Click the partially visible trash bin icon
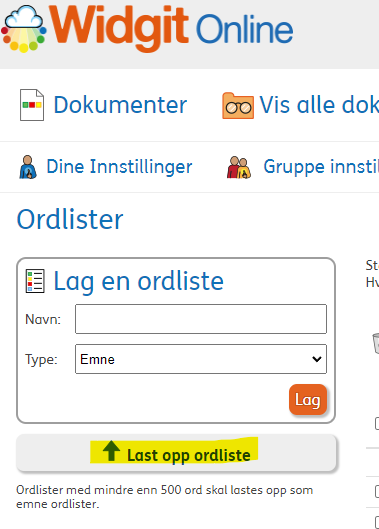 pyautogui.click(x=376, y=343)
